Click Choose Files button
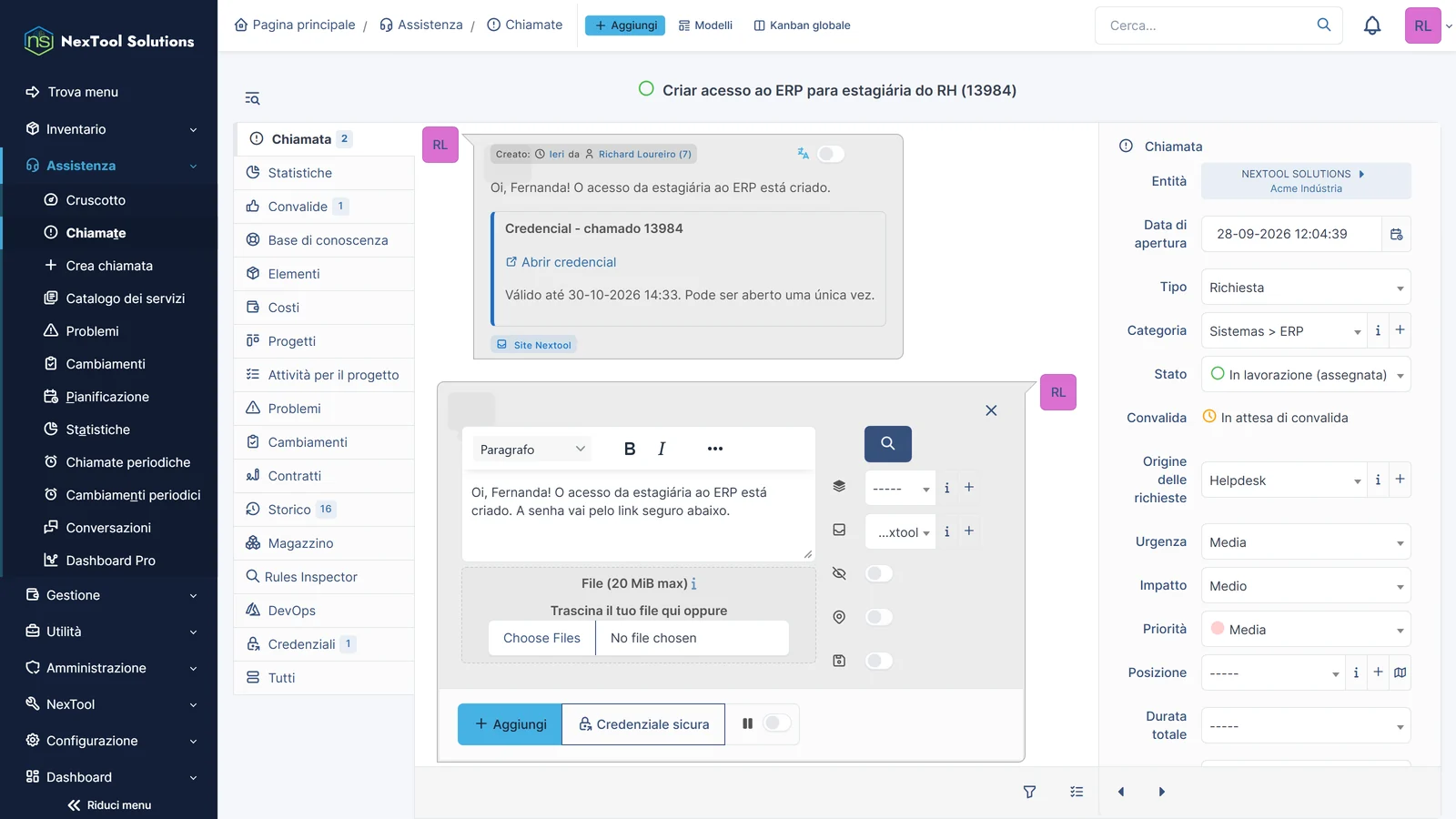The height and width of the screenshot is (819, 1456). click(x=541, y=638)
